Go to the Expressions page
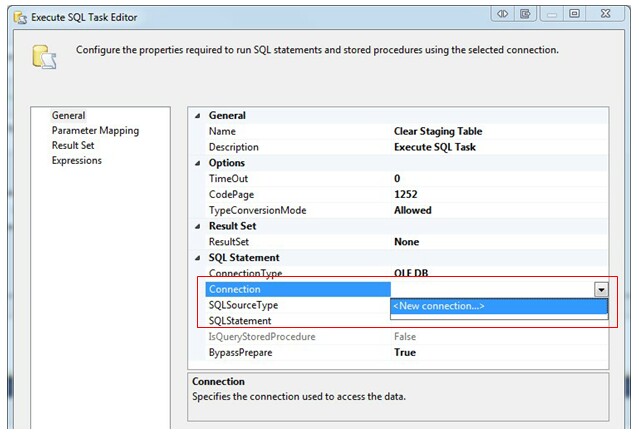The height and width of the screenshot is (439, 639). pyautogui.click(x=76, y=161)
